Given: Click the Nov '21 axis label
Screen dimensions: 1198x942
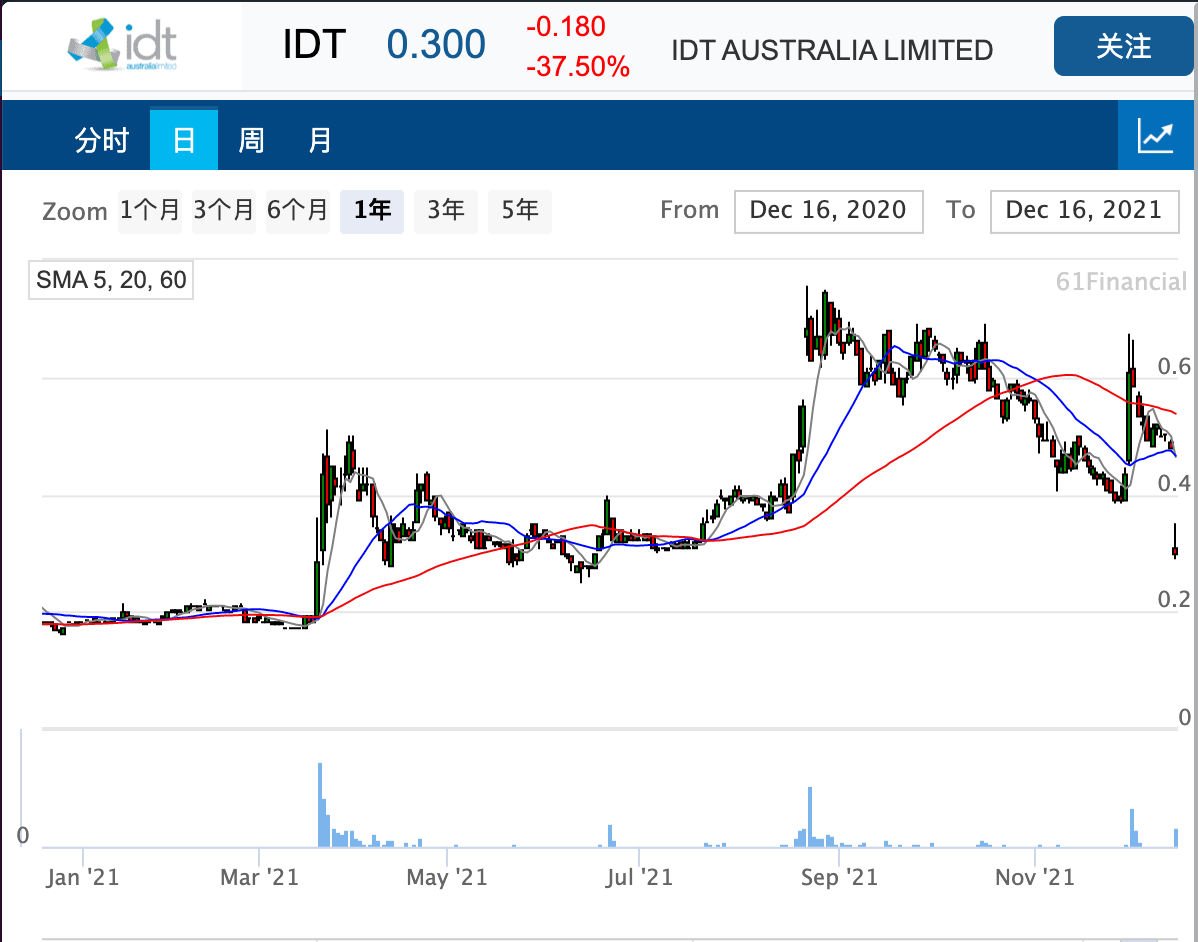Looking at the screenshot, I should 1034,877.
